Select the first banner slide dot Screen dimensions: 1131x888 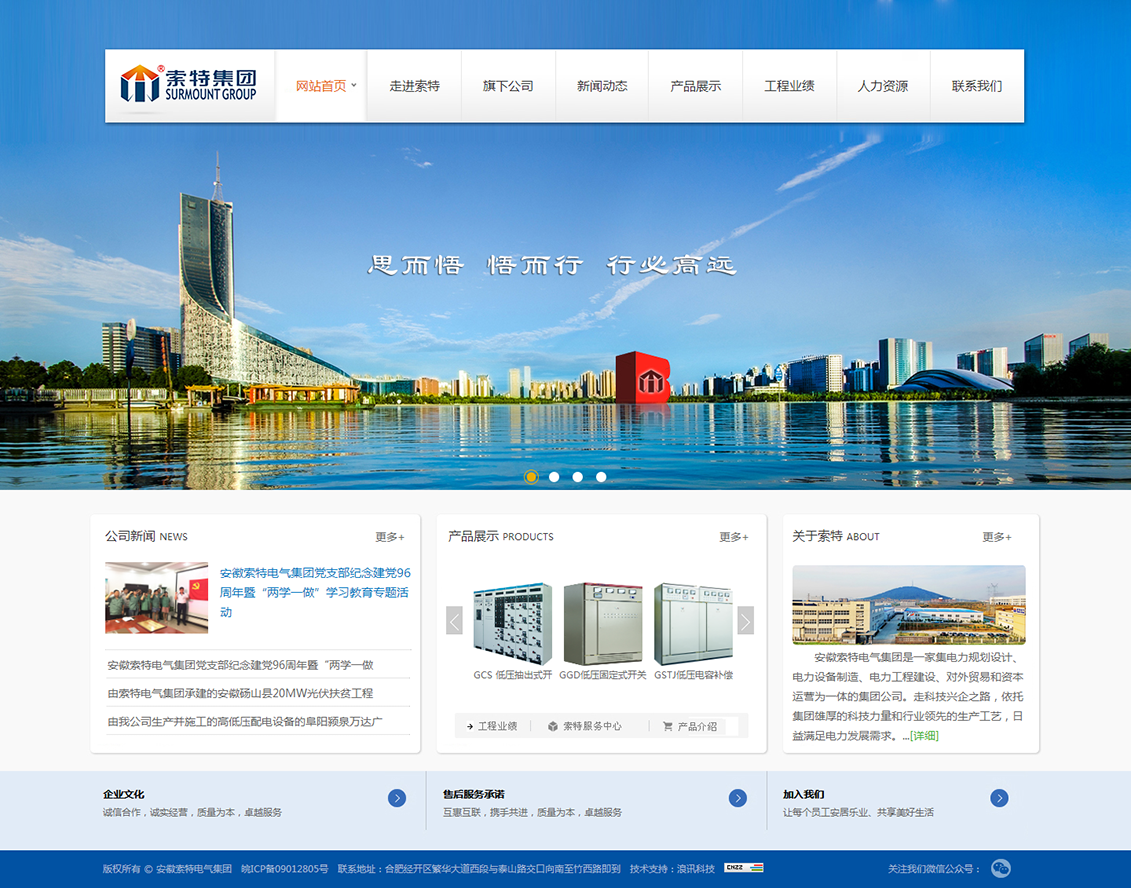pyautogui.click(x=531, y=477)
